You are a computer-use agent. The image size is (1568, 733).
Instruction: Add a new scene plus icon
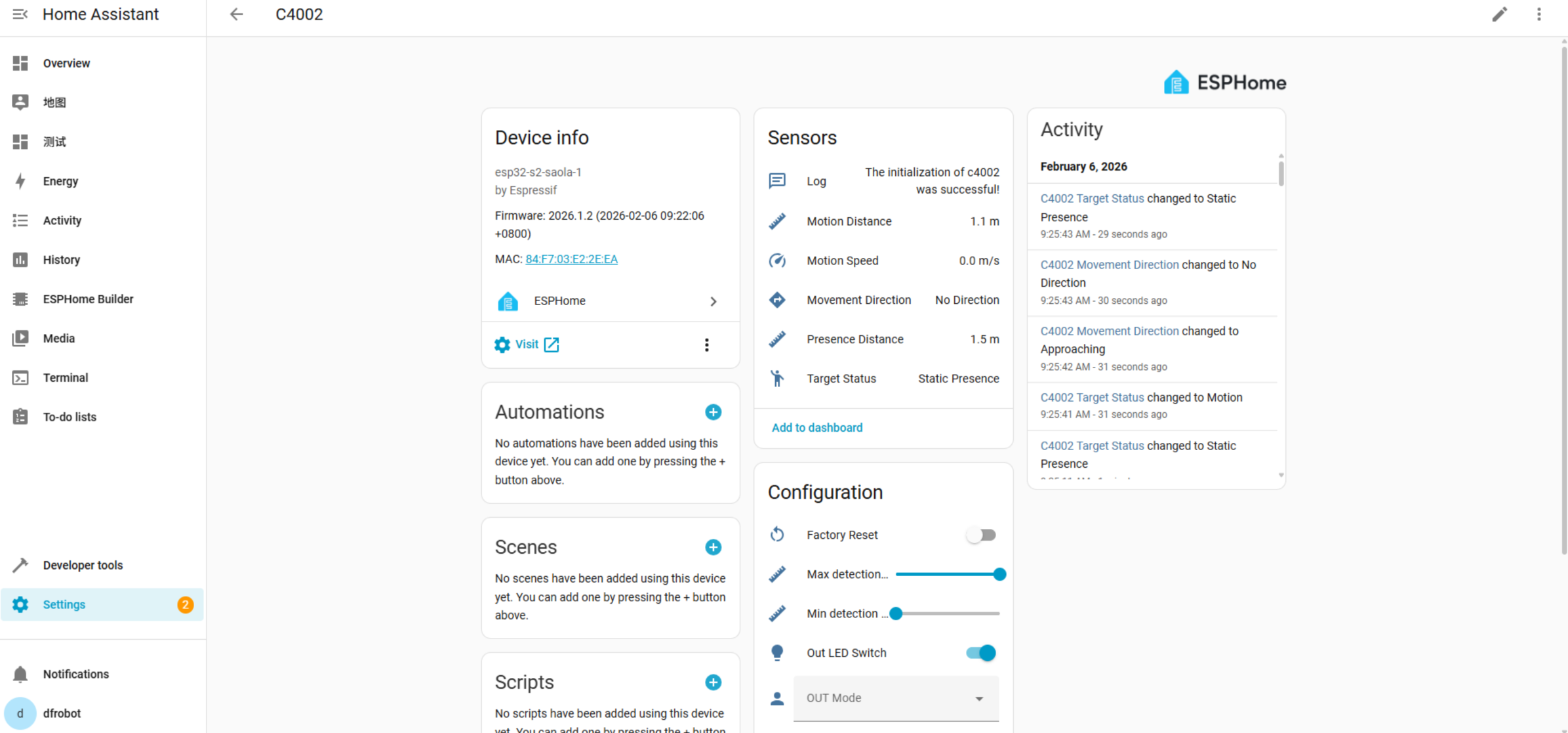tap(713, 547)
